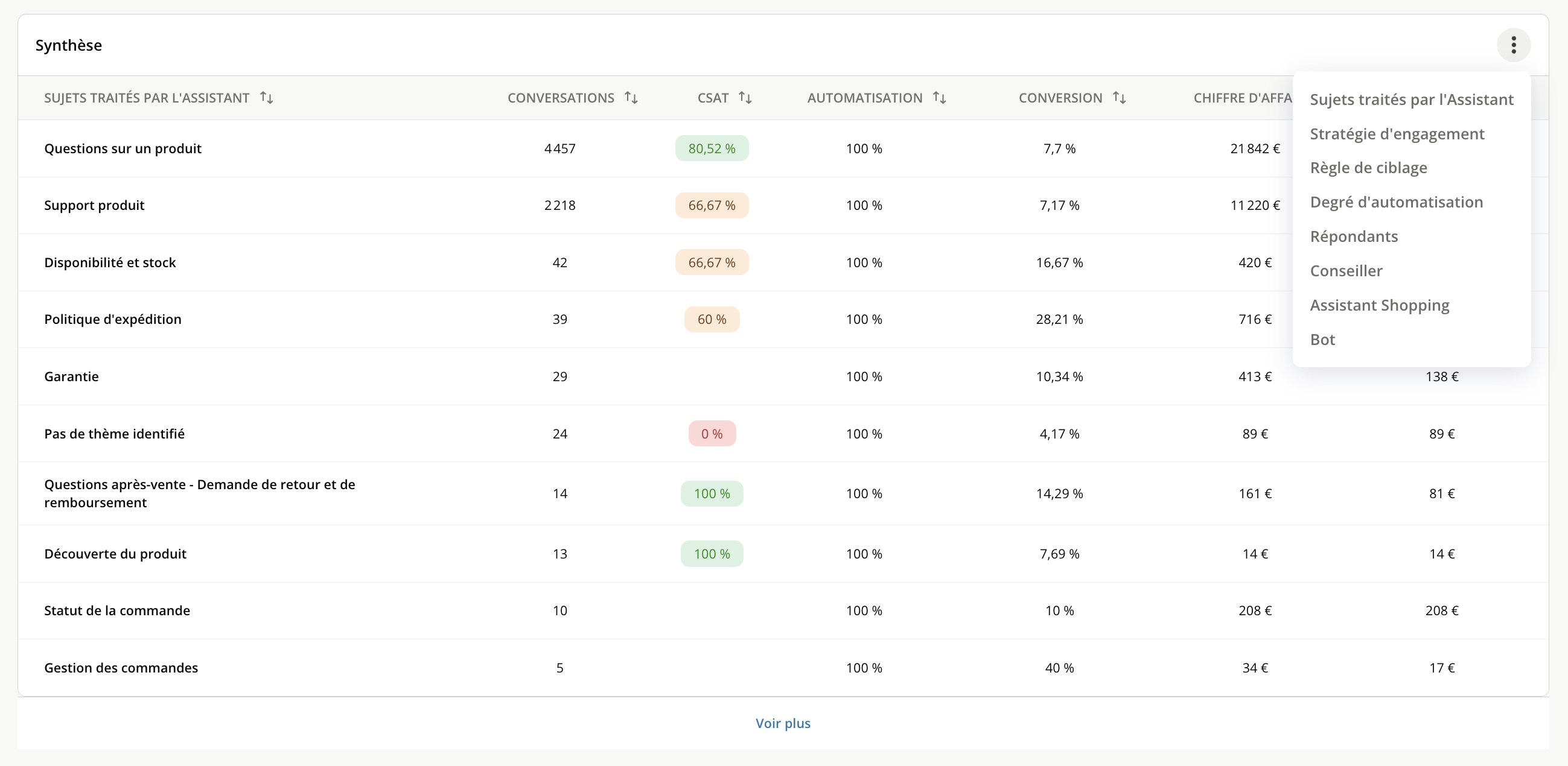Viewport: 1568px width, 766px height.
Task: Sort the CSAT column arrows icon
Action: tap(745, 97)
